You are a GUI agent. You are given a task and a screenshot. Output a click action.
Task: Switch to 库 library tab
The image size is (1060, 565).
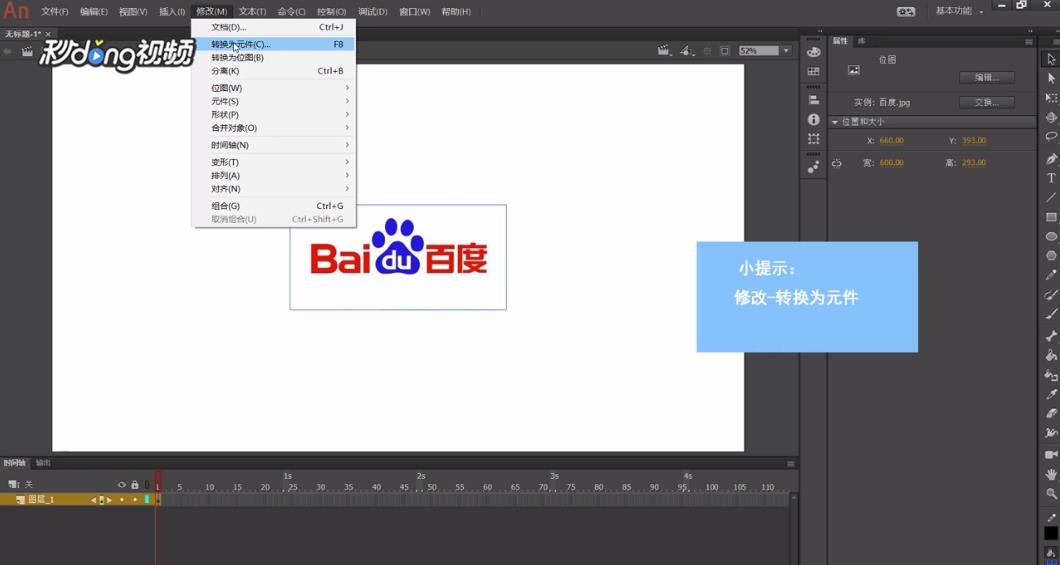coord(861,41)
